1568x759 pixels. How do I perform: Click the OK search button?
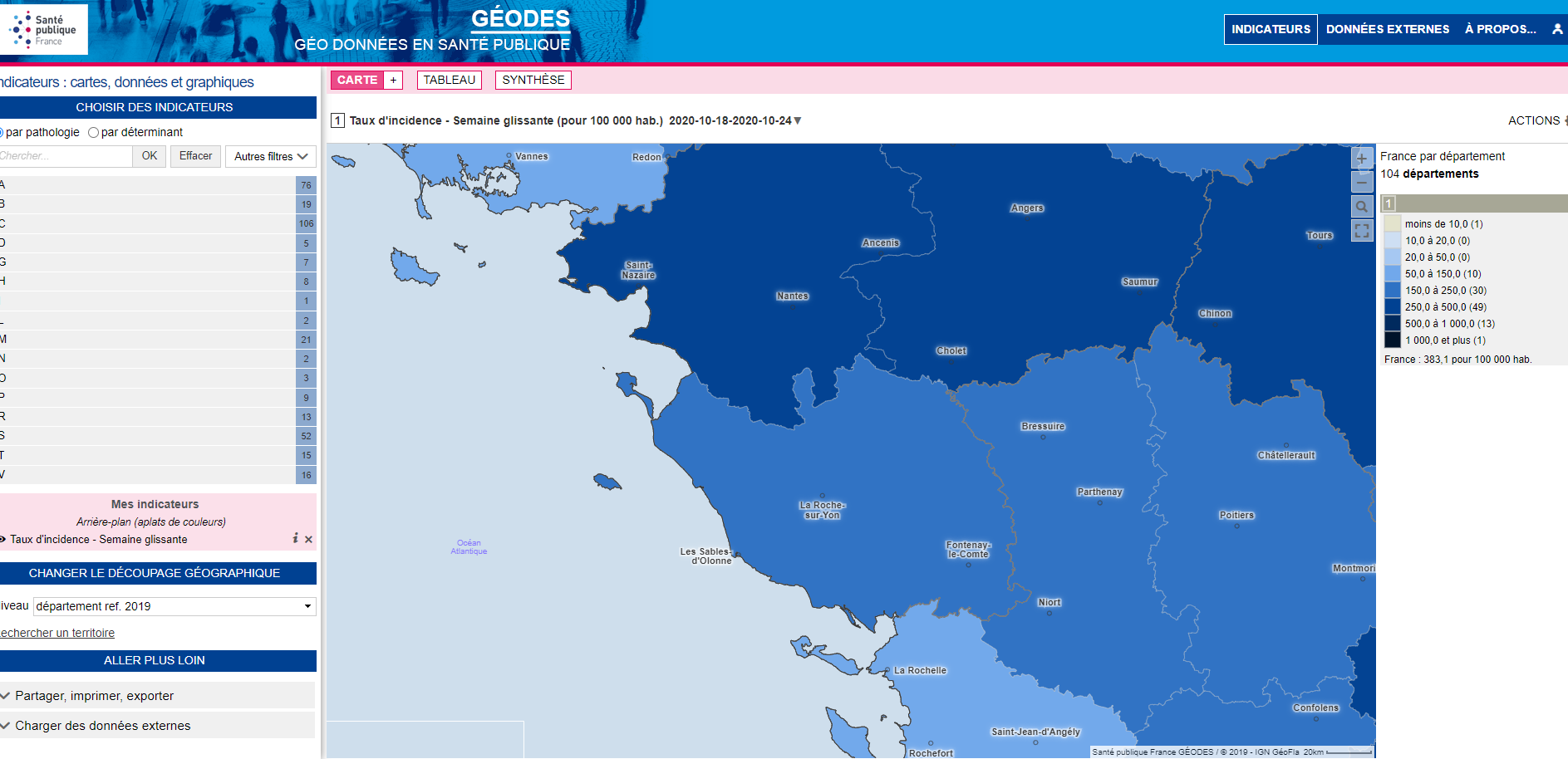pos(150,156)
